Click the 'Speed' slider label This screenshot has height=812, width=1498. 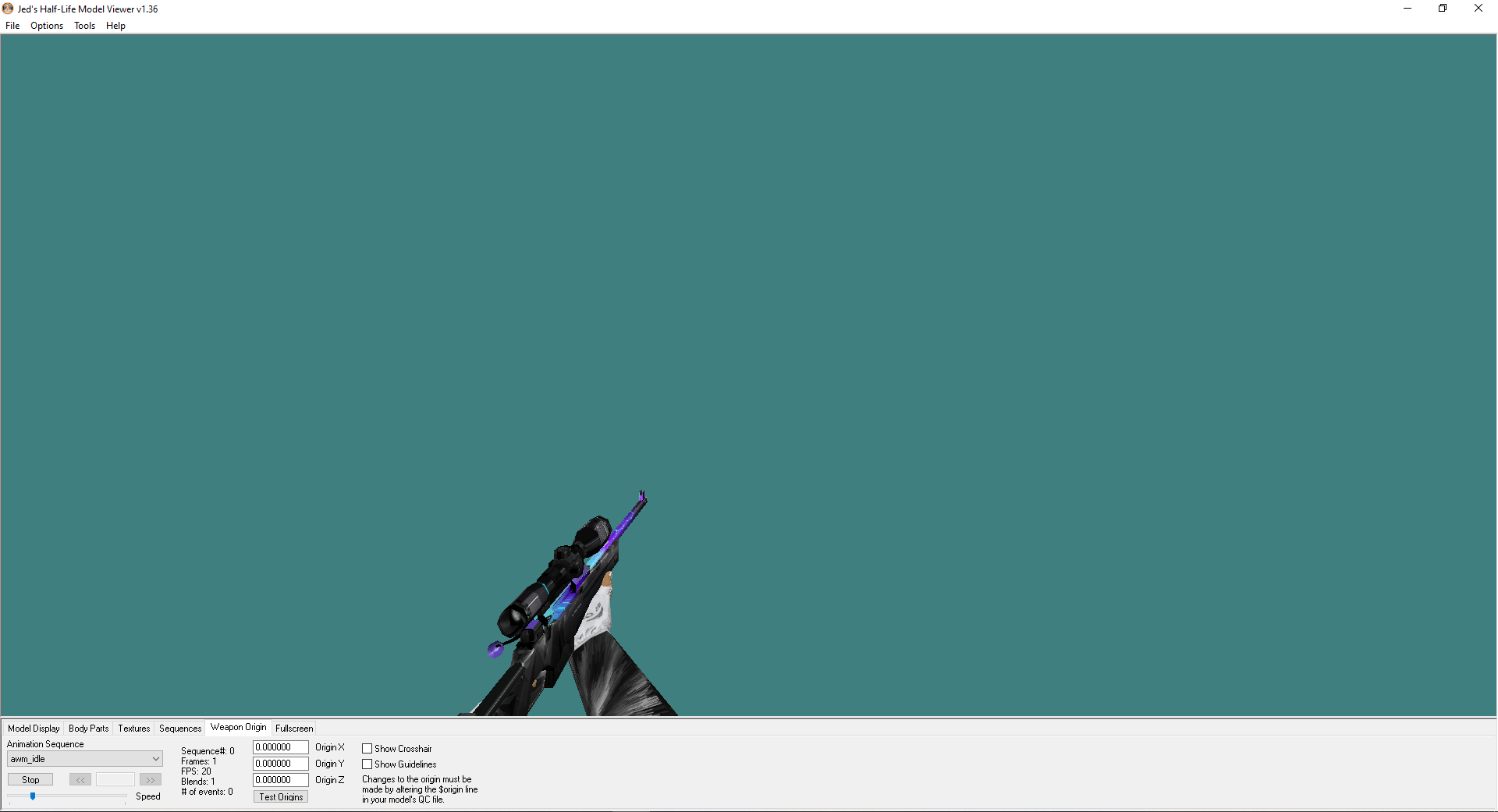[148, 796]
